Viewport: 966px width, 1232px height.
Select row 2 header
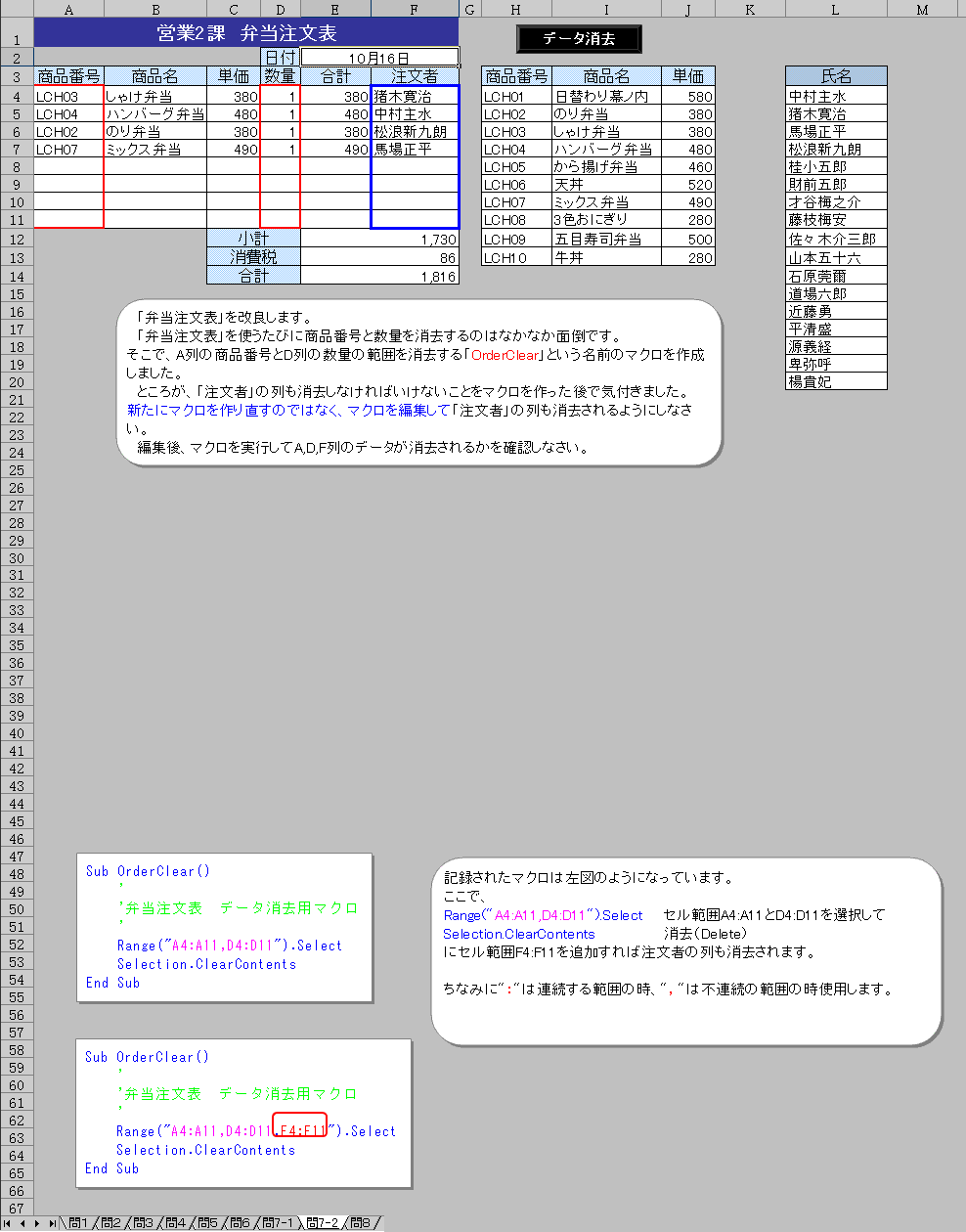[x=16, y=58]
